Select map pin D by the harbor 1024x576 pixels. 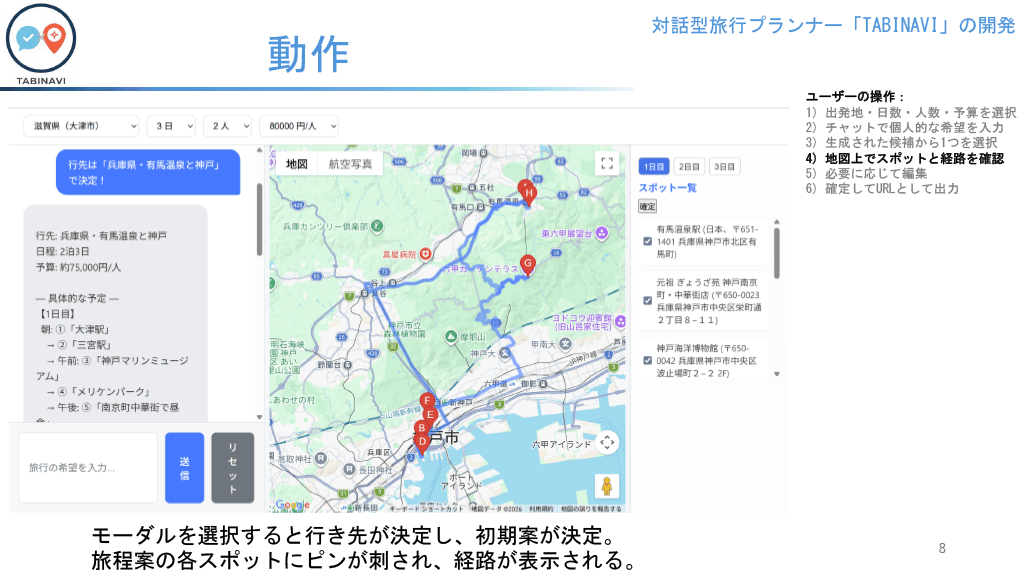coord(423,444)
